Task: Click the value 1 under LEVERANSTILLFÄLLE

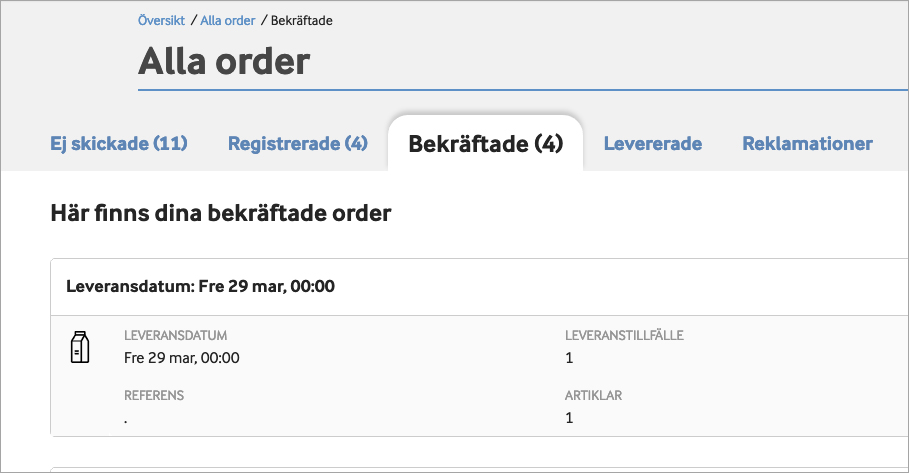Action: (x=569, y=357)
